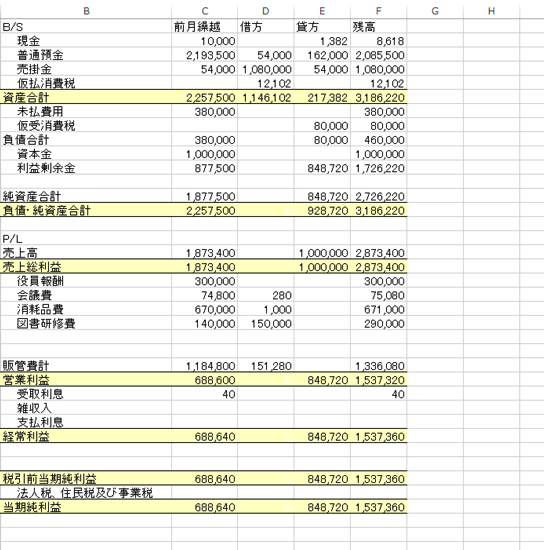Select column C header
The image size is (544, 550).
204,11
